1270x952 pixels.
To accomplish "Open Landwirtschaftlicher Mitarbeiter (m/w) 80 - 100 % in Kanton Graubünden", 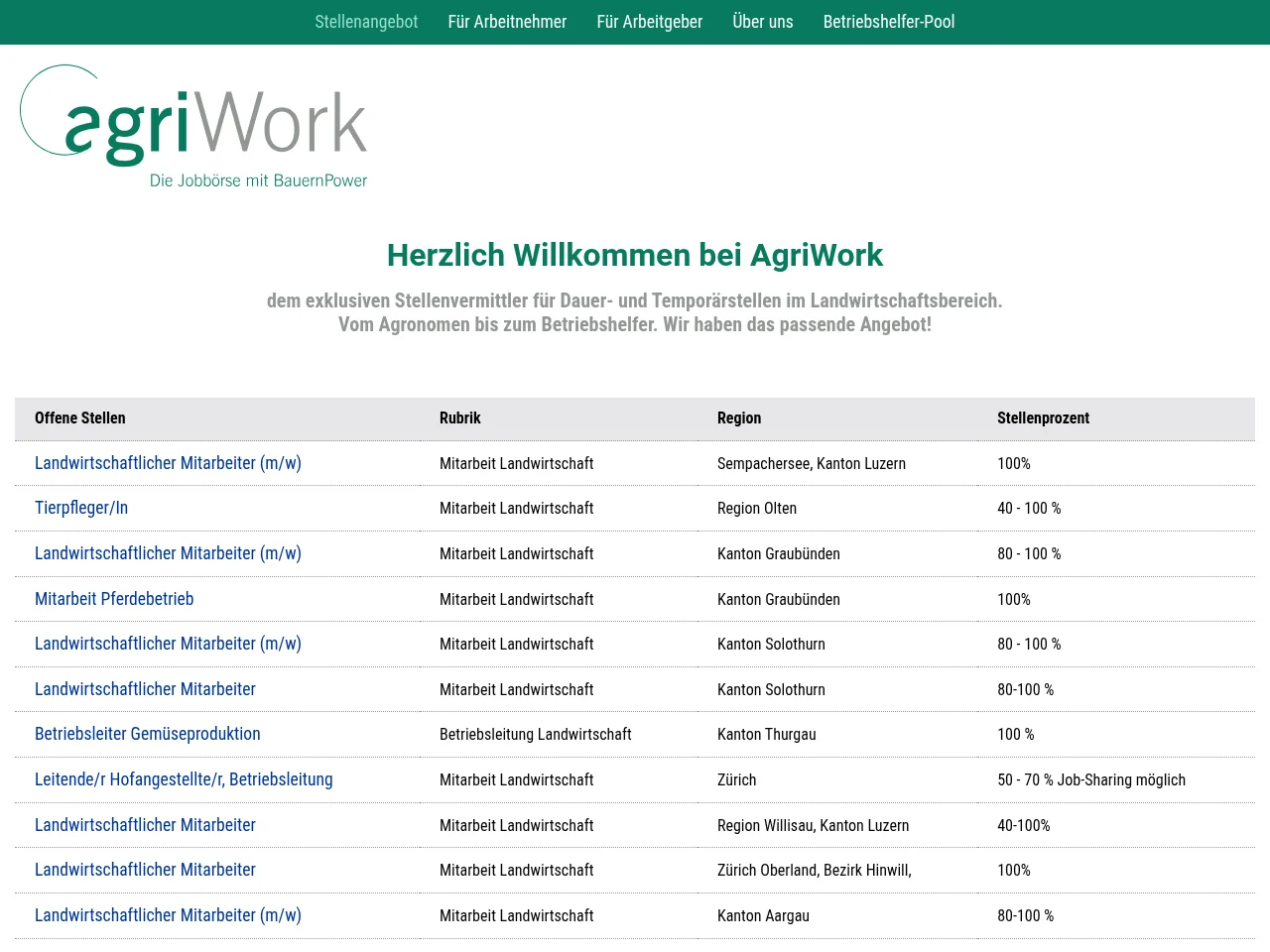I will (x=168, y=553).
